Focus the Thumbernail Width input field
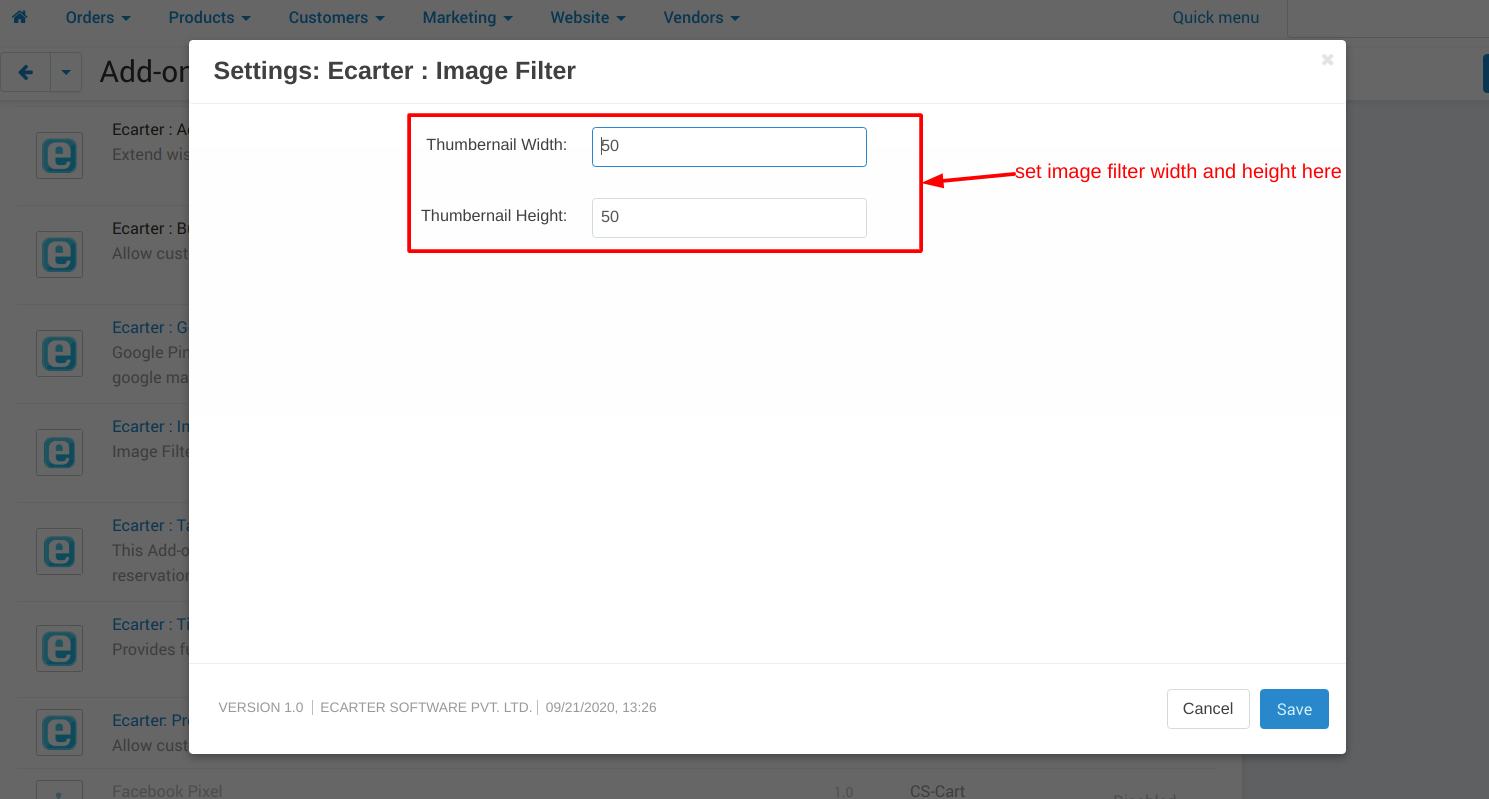Screen dimensions: 1489x799 point(729,146)
